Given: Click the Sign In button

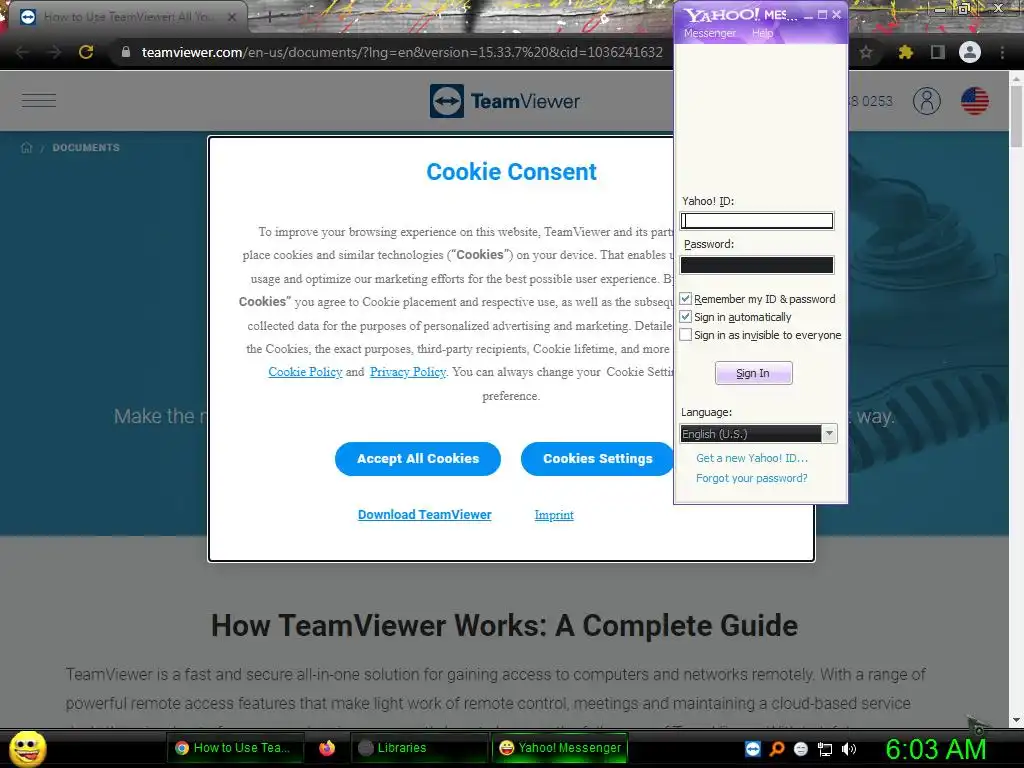Looking at the screenshot, I should [x=753, y=373].
